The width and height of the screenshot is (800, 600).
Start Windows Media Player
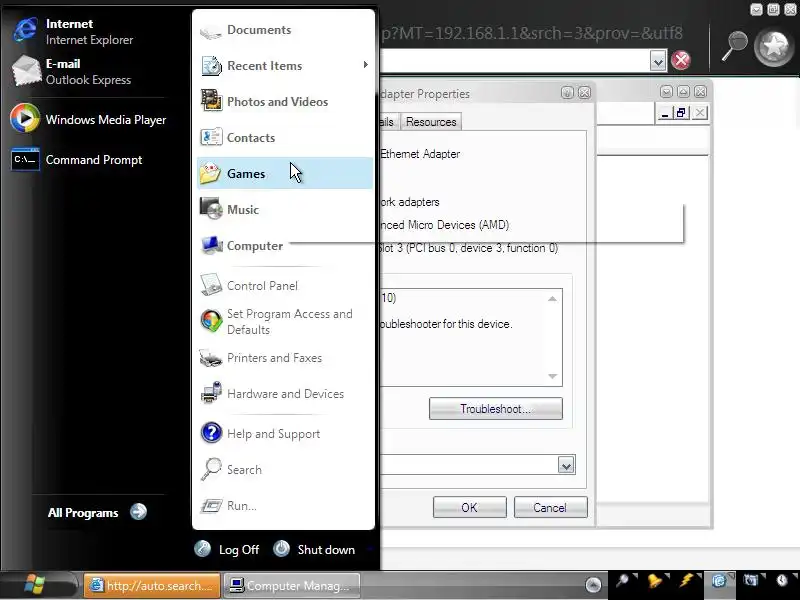point(88,119)
